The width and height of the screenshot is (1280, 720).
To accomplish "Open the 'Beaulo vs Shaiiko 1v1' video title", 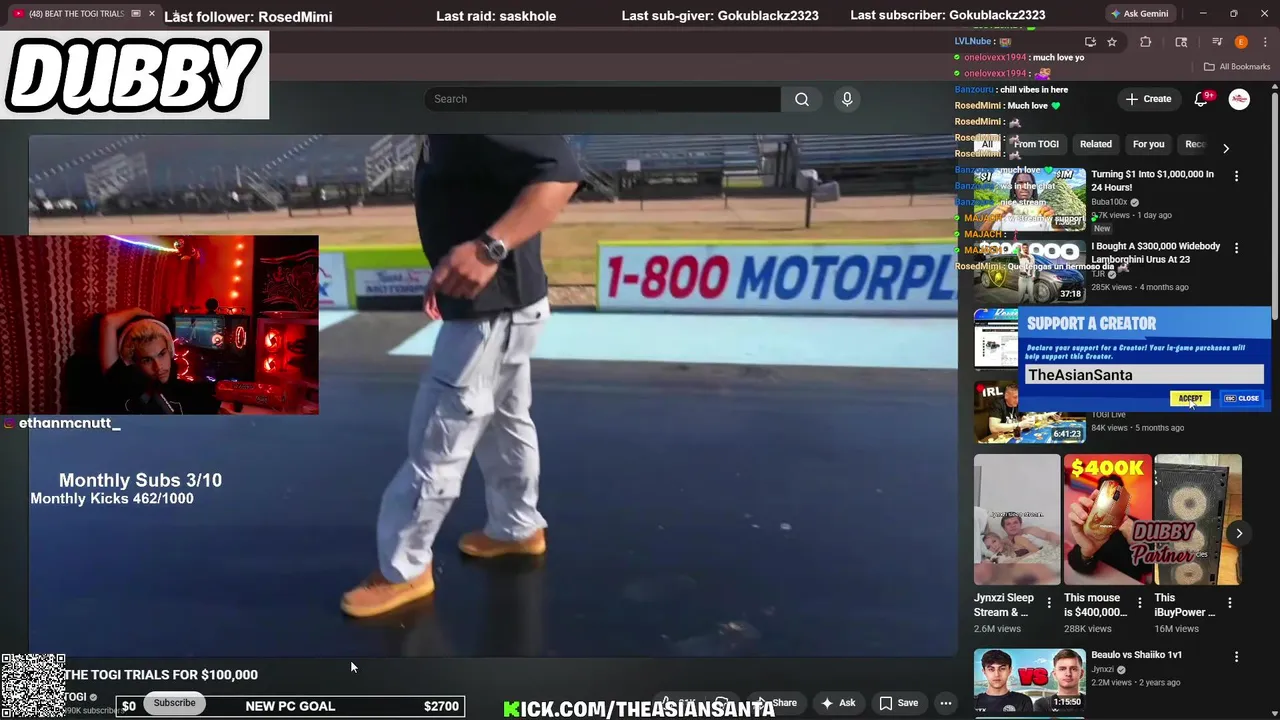I will coord(1136,655).
